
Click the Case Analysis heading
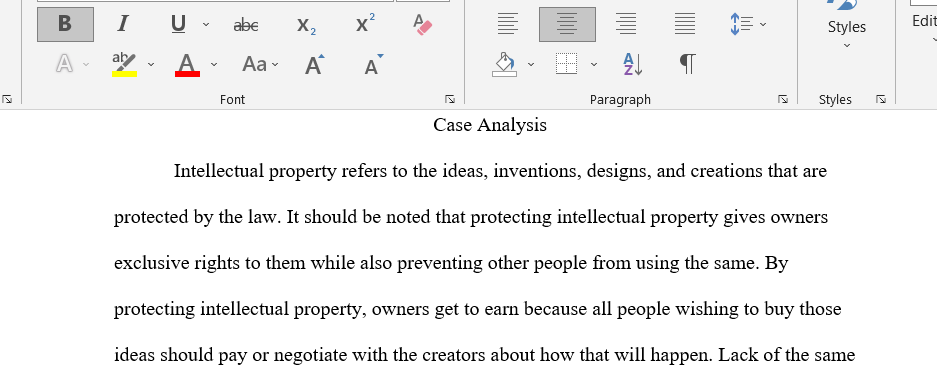pyautogui.click(x=490, y=125)
